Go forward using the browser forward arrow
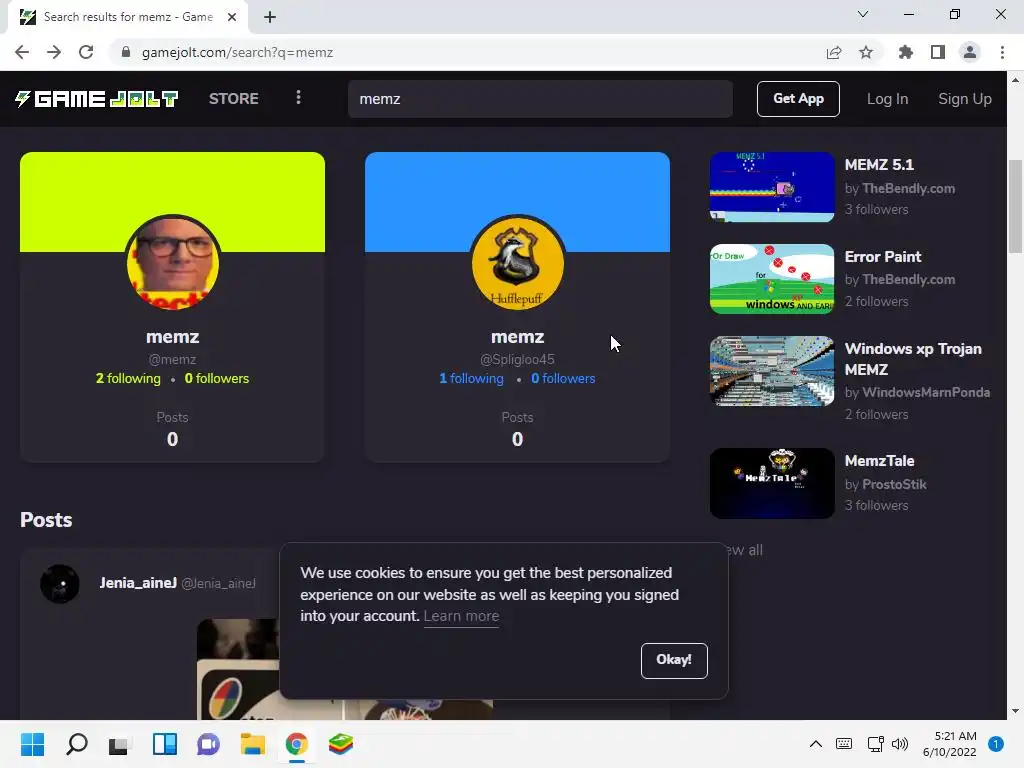The height and width of the screenshot is (768, 1024). [54, 52]
